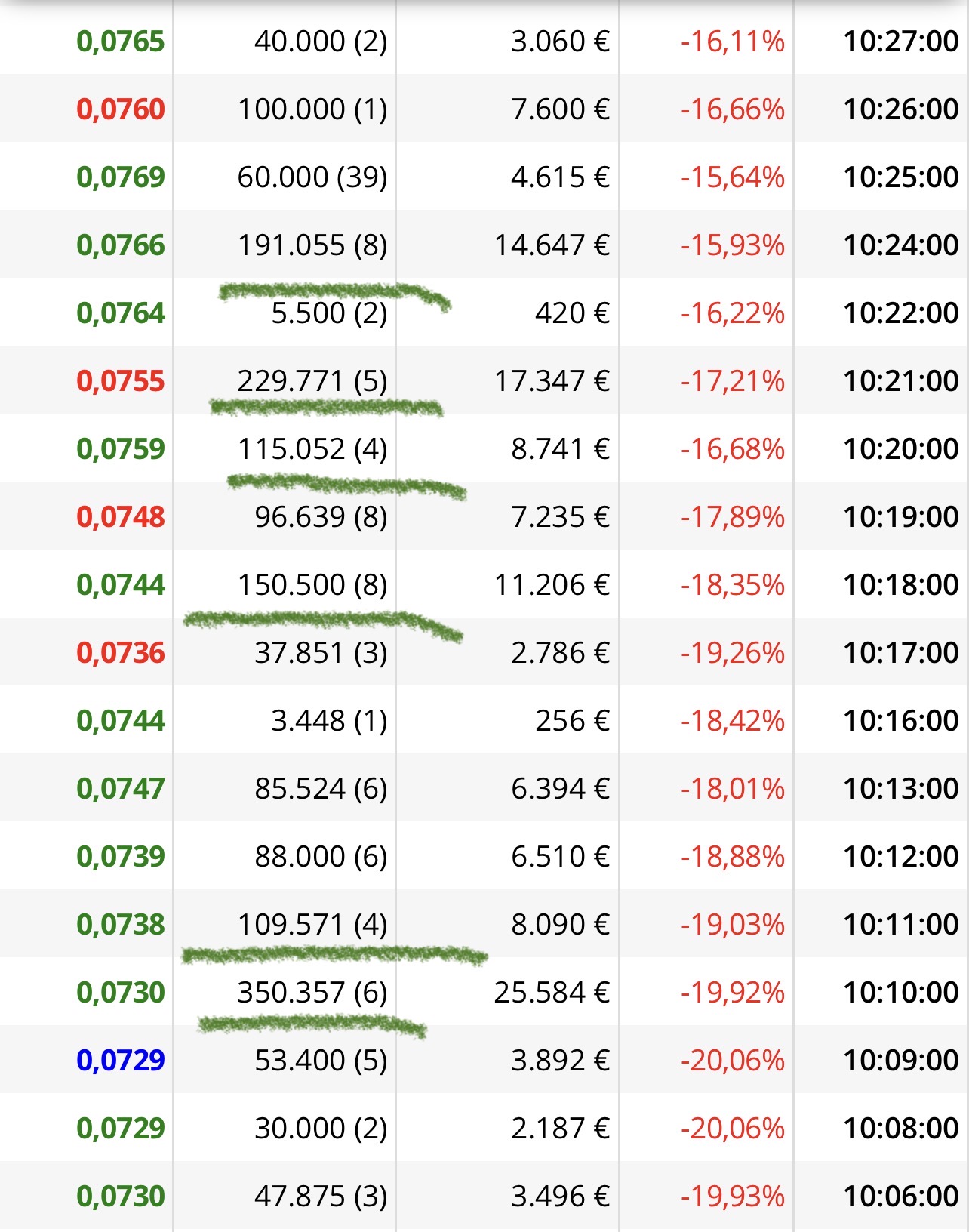969x1232 pixels.
Task: Click volume entry 88.000 (6)
Action: pos(321,857)
